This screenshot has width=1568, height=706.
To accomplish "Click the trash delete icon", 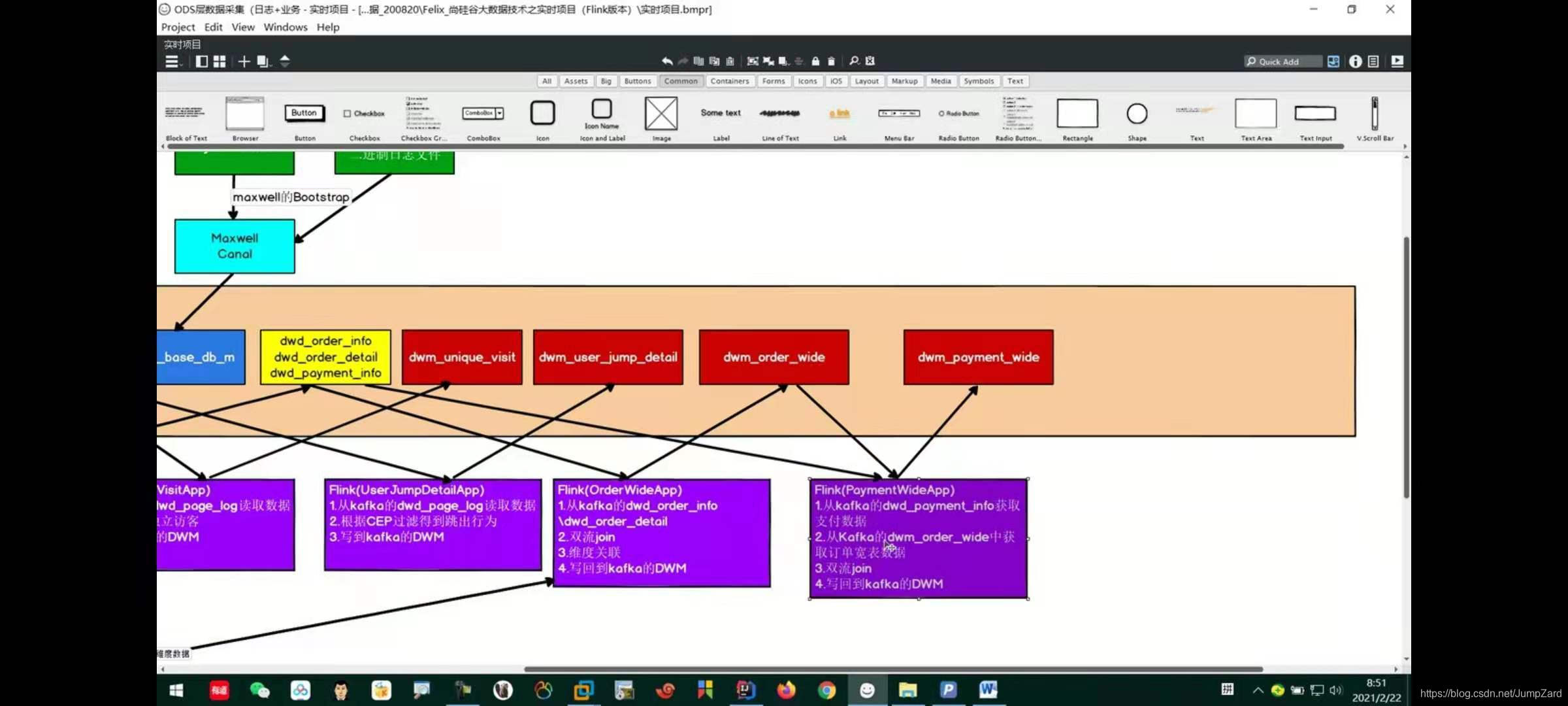I will click(x=831, y=61).
